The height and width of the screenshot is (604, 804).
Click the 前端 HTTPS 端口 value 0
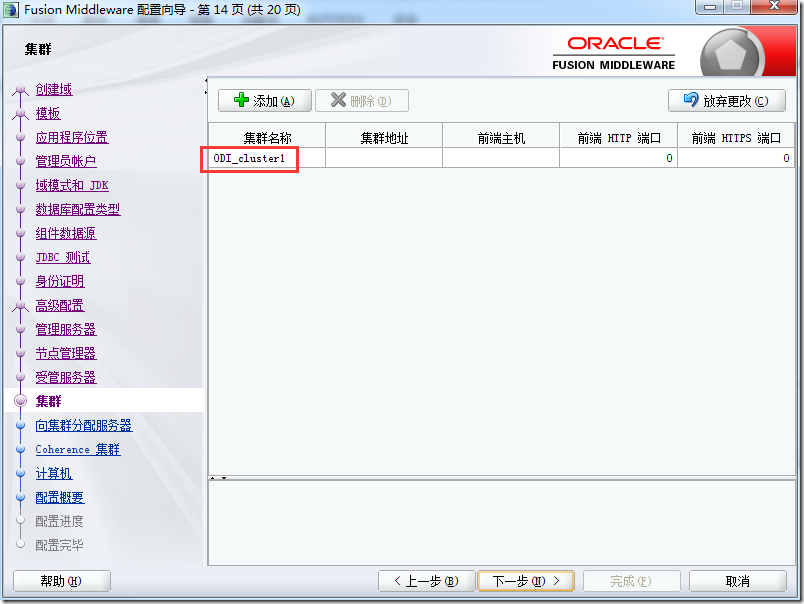point(736,158)
